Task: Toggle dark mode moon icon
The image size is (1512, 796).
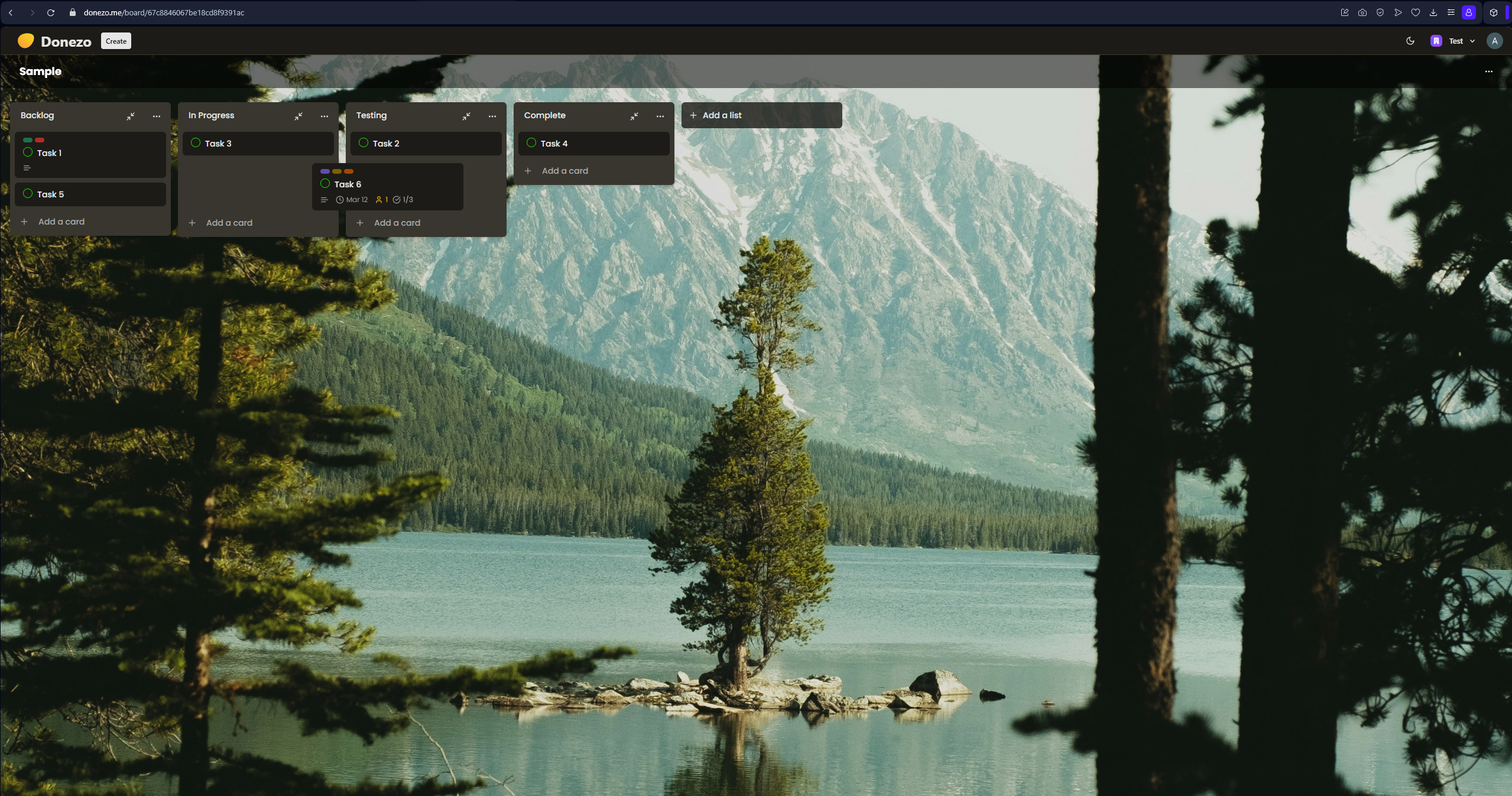Action: (1410, 41)
